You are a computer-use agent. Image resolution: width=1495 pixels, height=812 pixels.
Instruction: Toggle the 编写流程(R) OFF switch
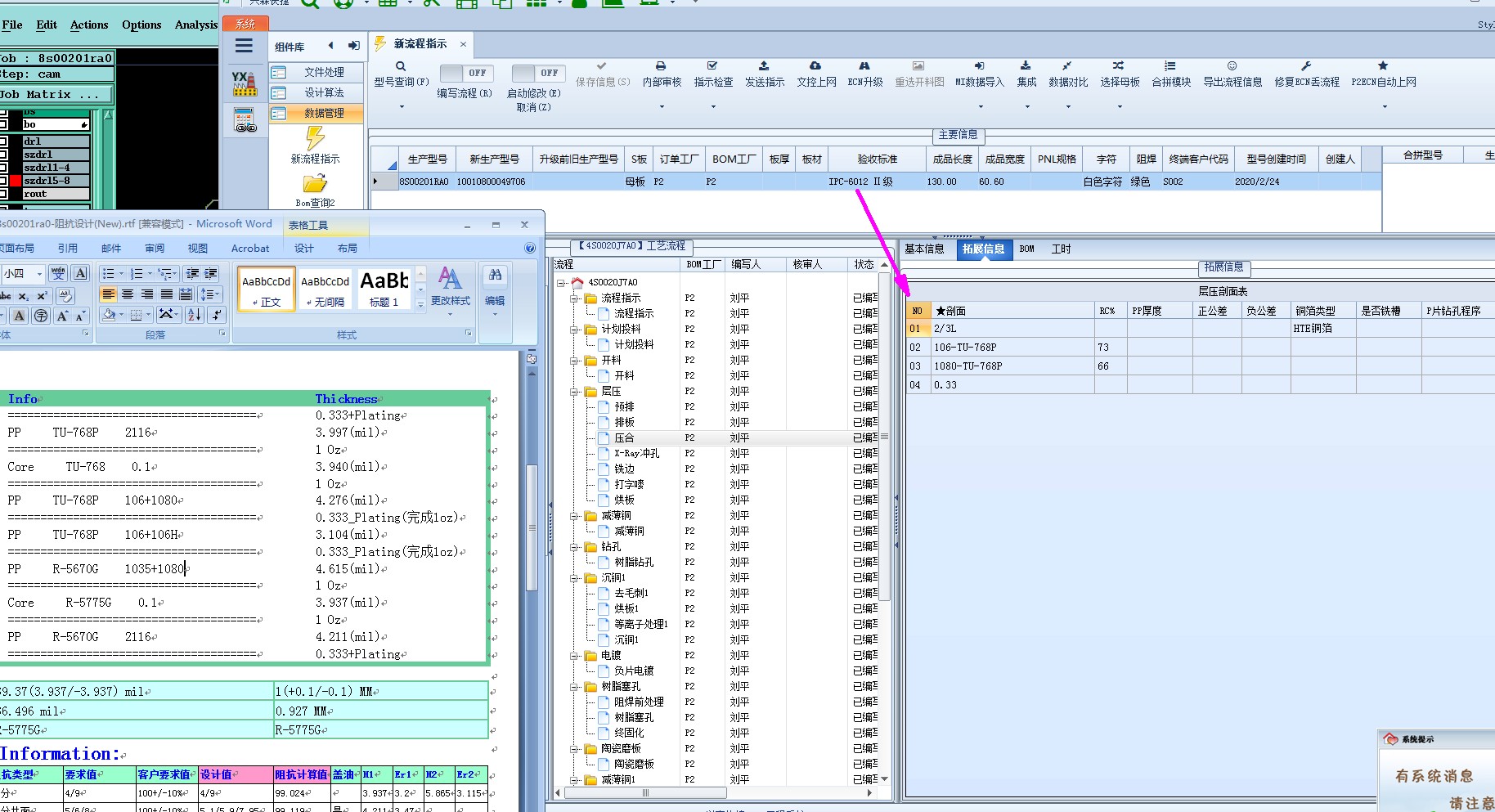(x=465, y=73)
